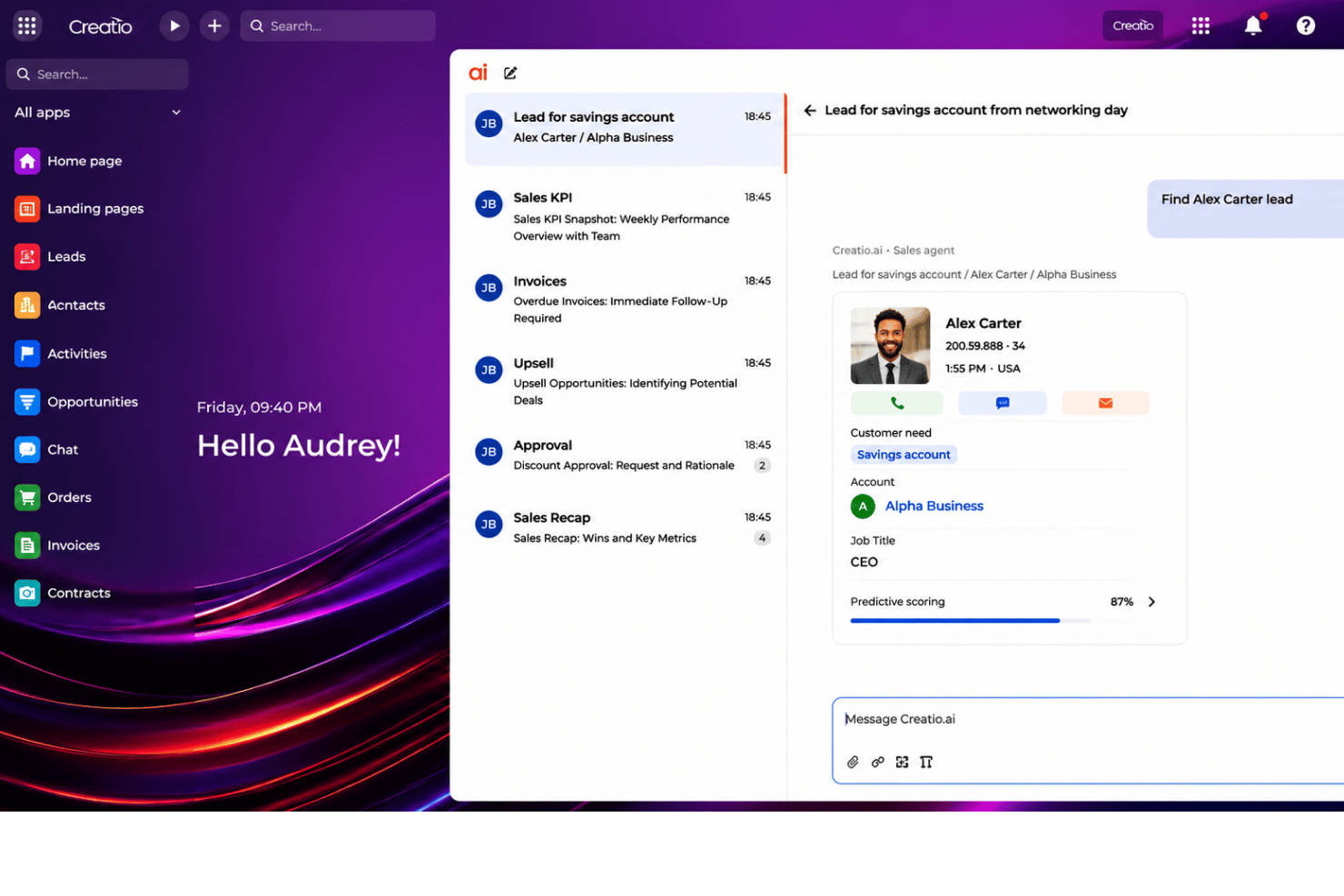The width and height of the screenshot is (1344, 896).
Task: Click the run process play button
Action: point(174,25)
